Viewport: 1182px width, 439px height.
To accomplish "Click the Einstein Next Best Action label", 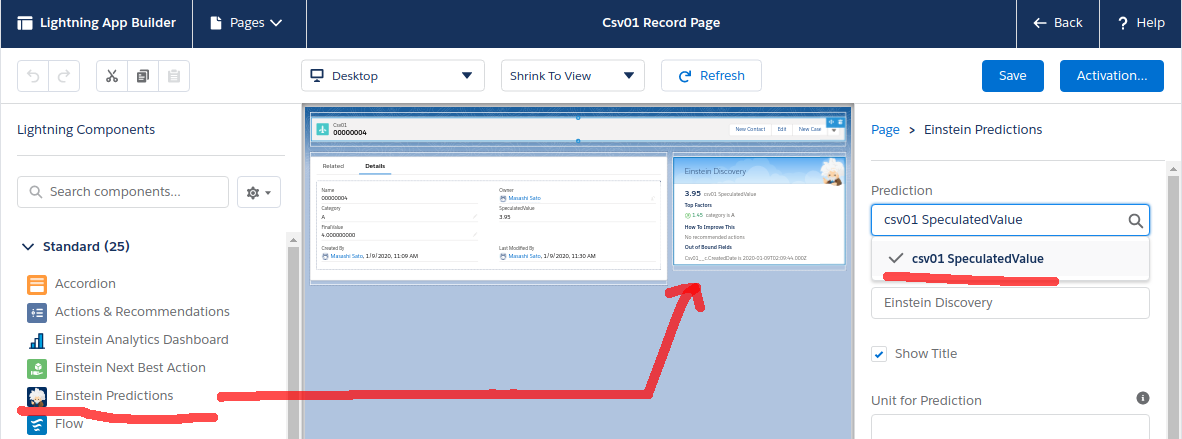I will click(130, 367).
